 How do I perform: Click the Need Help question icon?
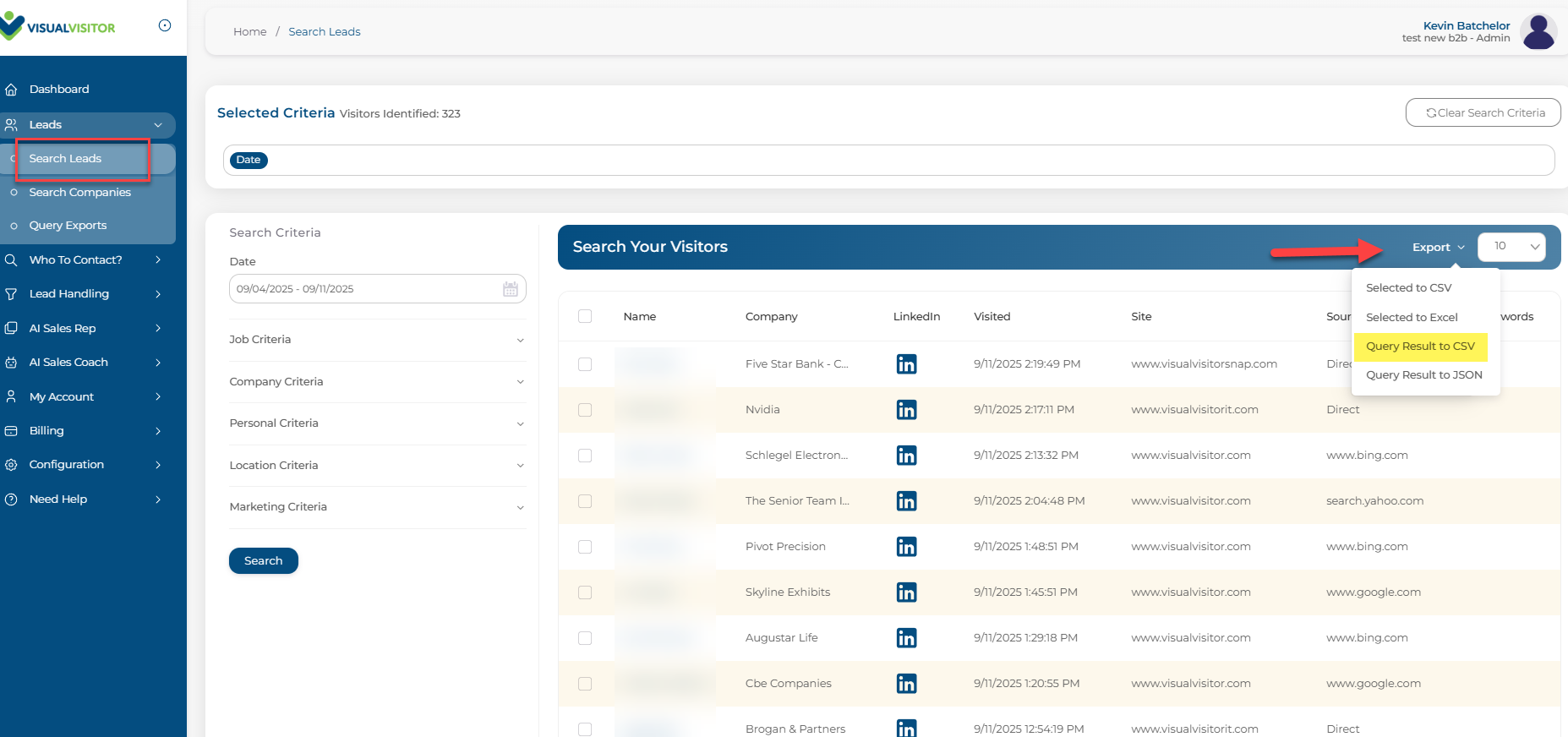click(11, 500)
